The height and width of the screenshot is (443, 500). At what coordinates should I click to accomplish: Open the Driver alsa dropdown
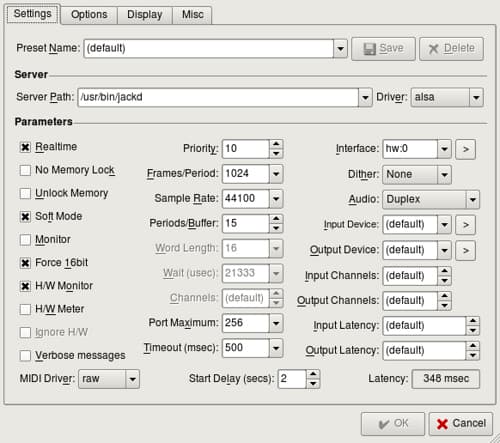click(x=447, y=97)
